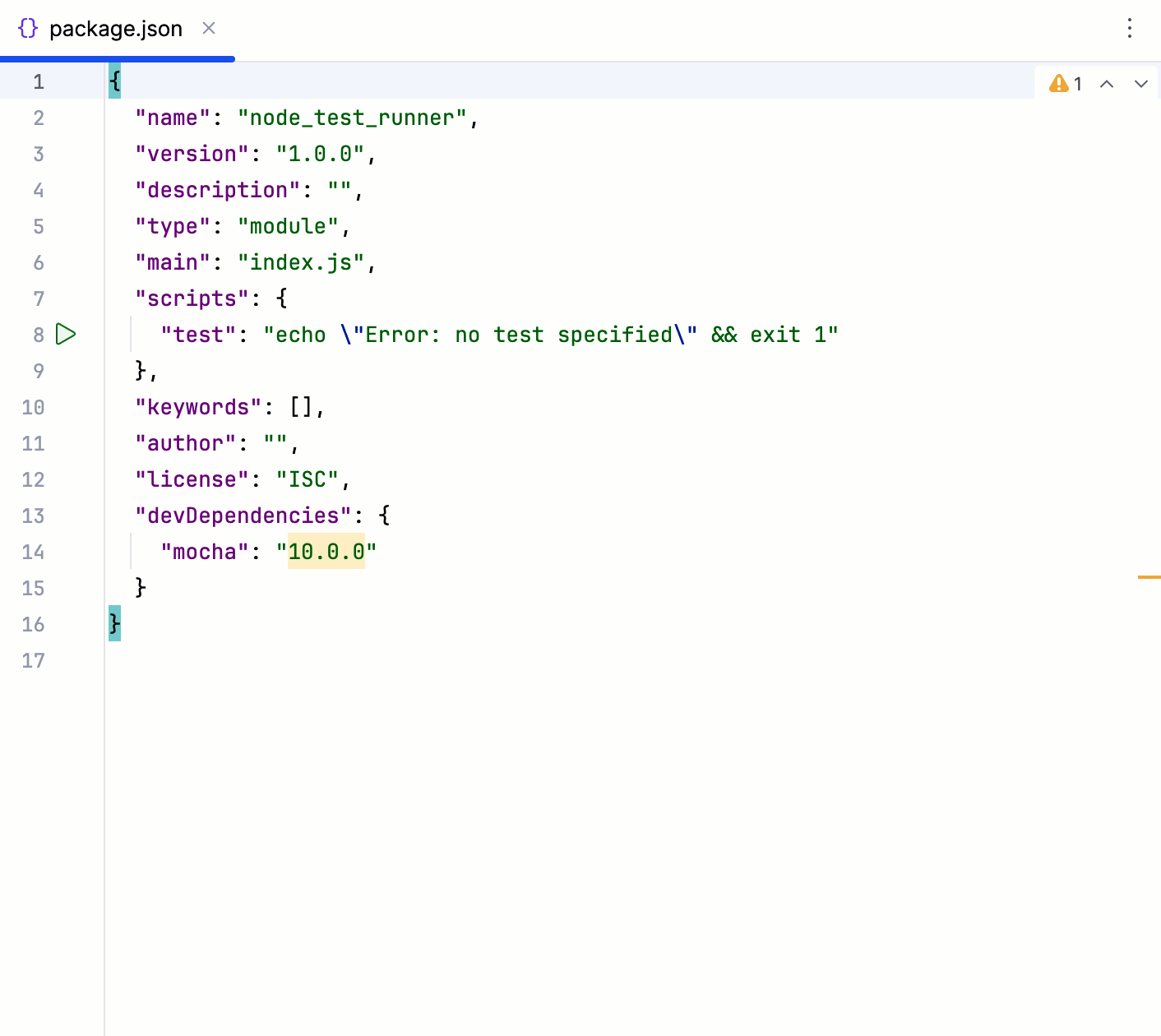Click the highlighted closing brace on line 16
The image size is (1161, 1036).
(114, 623)
